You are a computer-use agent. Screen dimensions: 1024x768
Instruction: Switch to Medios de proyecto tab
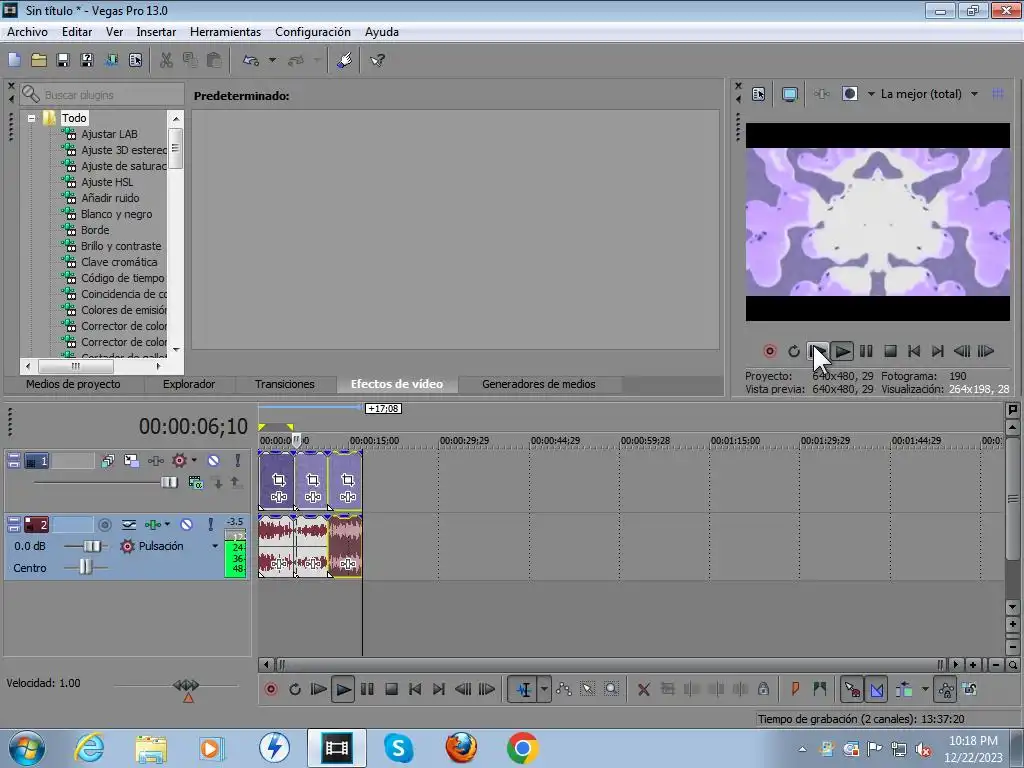73,384
